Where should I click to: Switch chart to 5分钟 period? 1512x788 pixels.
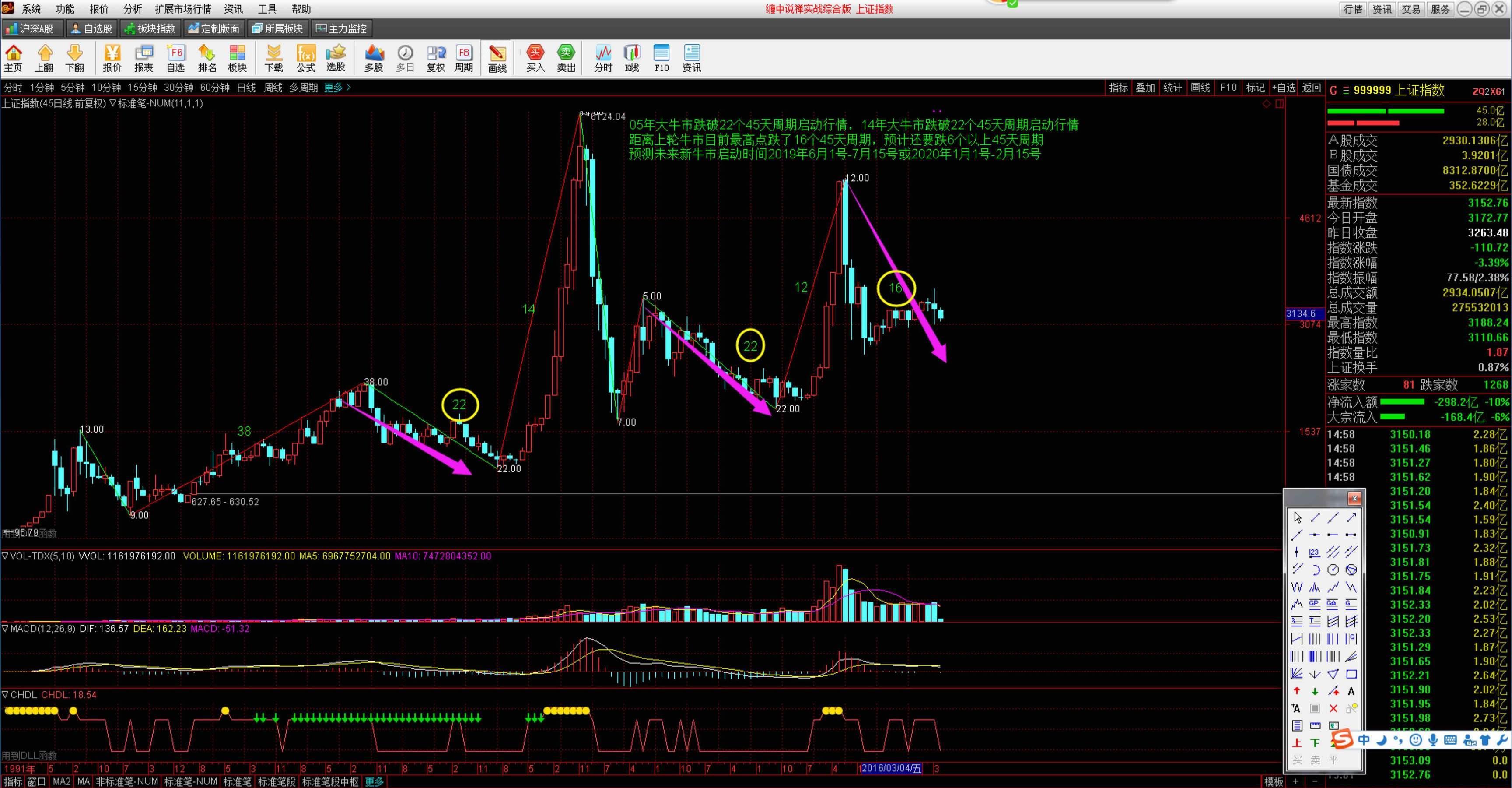(x=73, y=88)
